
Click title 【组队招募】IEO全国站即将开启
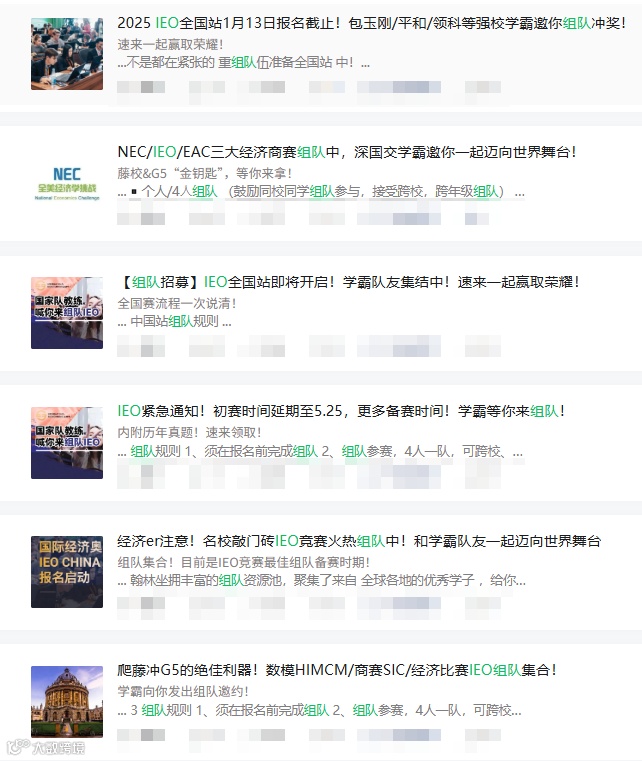(349, 282)
